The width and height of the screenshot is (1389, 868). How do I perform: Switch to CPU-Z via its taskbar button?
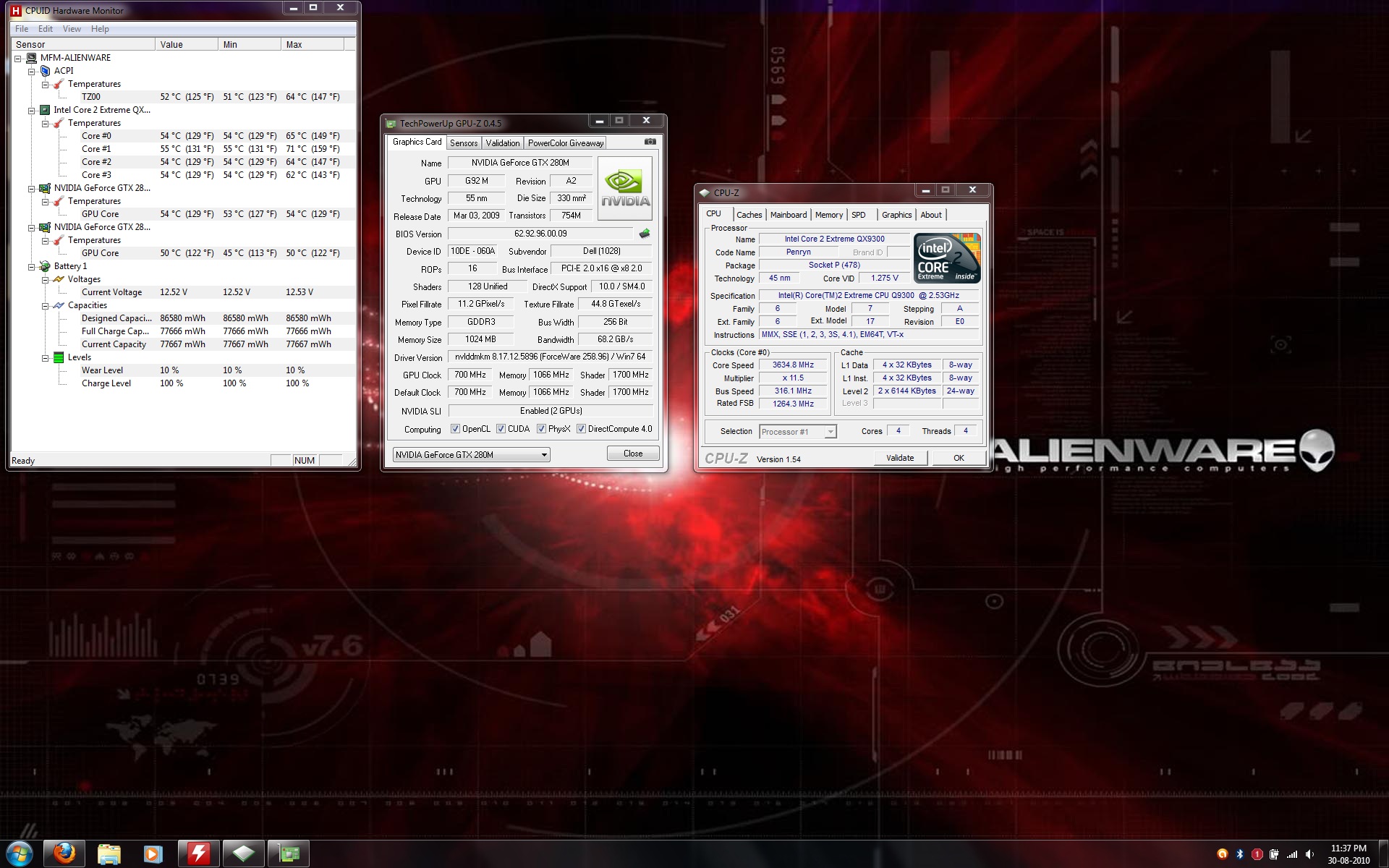(x=243, y=854)
